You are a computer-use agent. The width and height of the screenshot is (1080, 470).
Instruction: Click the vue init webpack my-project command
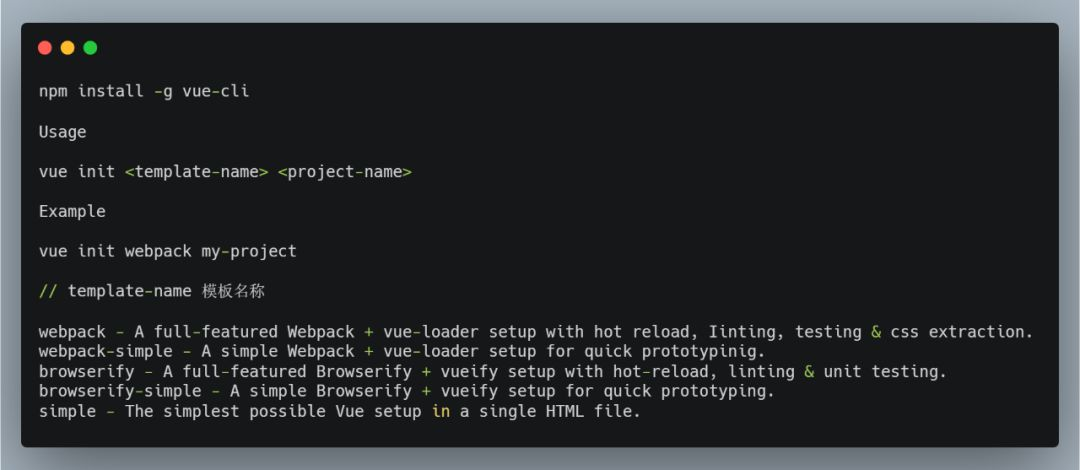click(x=167, y=252)
